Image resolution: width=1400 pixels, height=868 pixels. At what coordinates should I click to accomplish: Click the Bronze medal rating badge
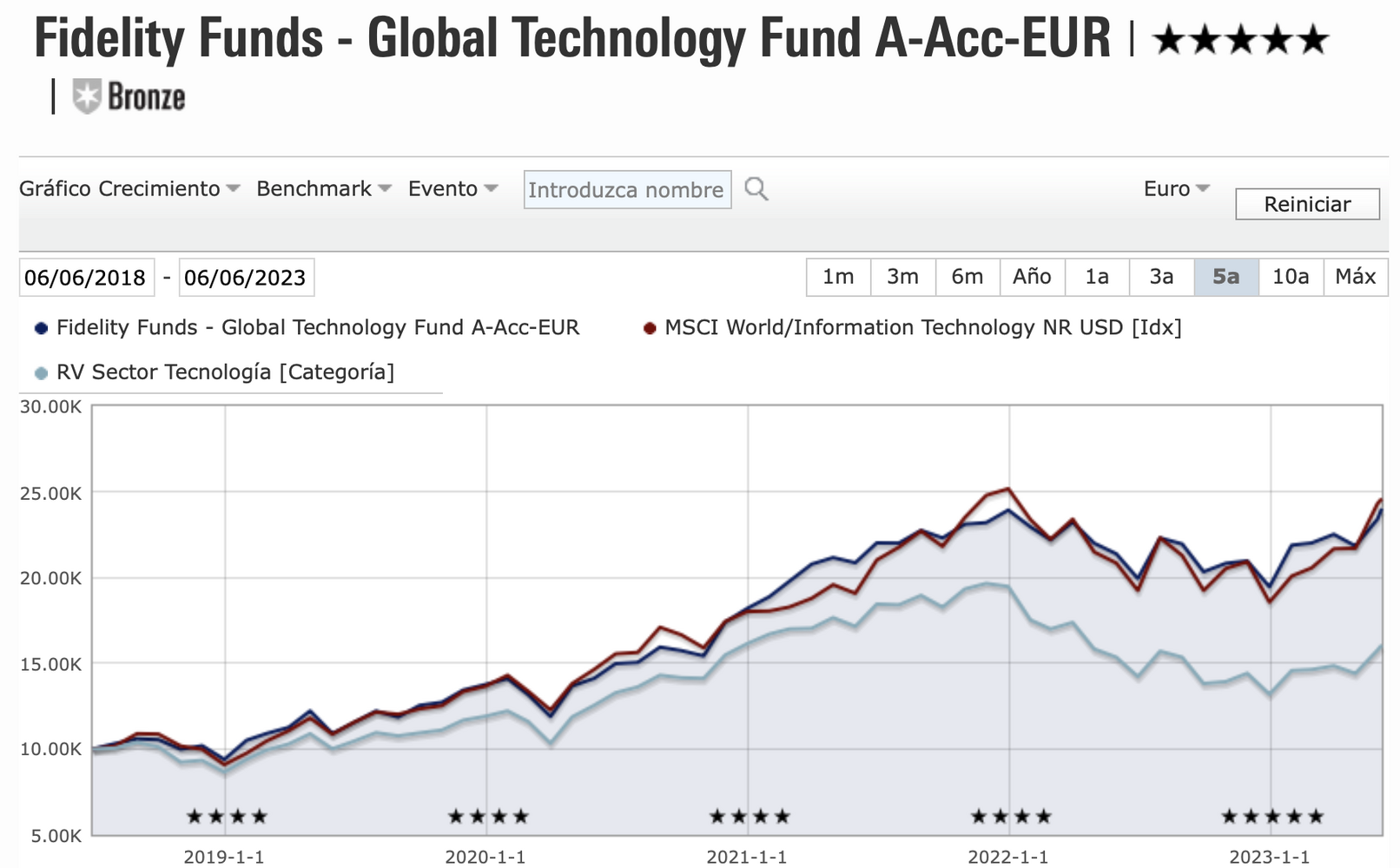coord(129,96)
